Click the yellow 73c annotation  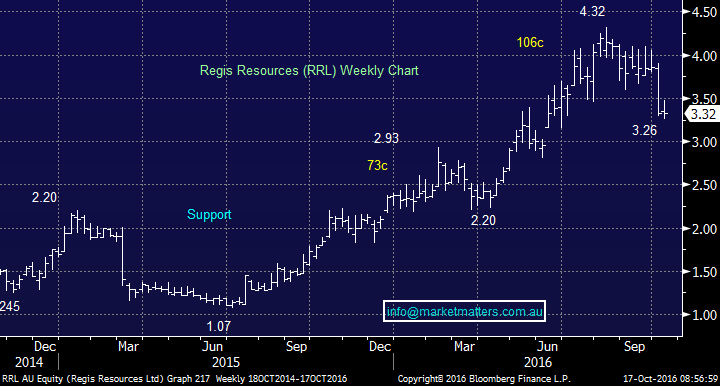(377, 166)
